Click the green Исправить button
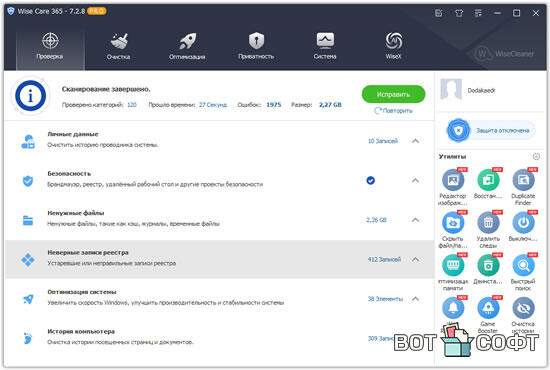This screenshot has height=370, width=550. coord(393,94)
